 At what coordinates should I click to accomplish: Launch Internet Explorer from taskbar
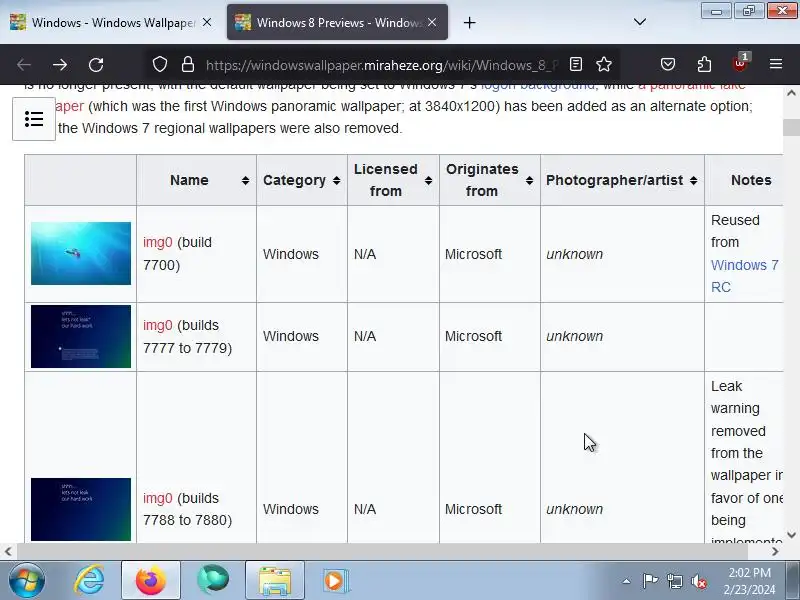click(89, 580)
